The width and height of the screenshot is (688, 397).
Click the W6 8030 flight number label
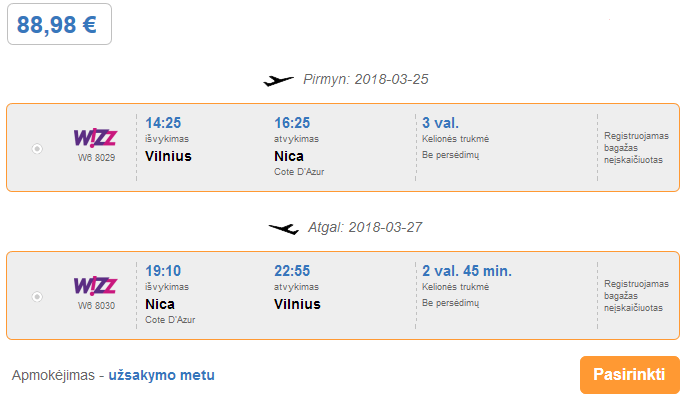pyautogui.click(x=97, y=306)
